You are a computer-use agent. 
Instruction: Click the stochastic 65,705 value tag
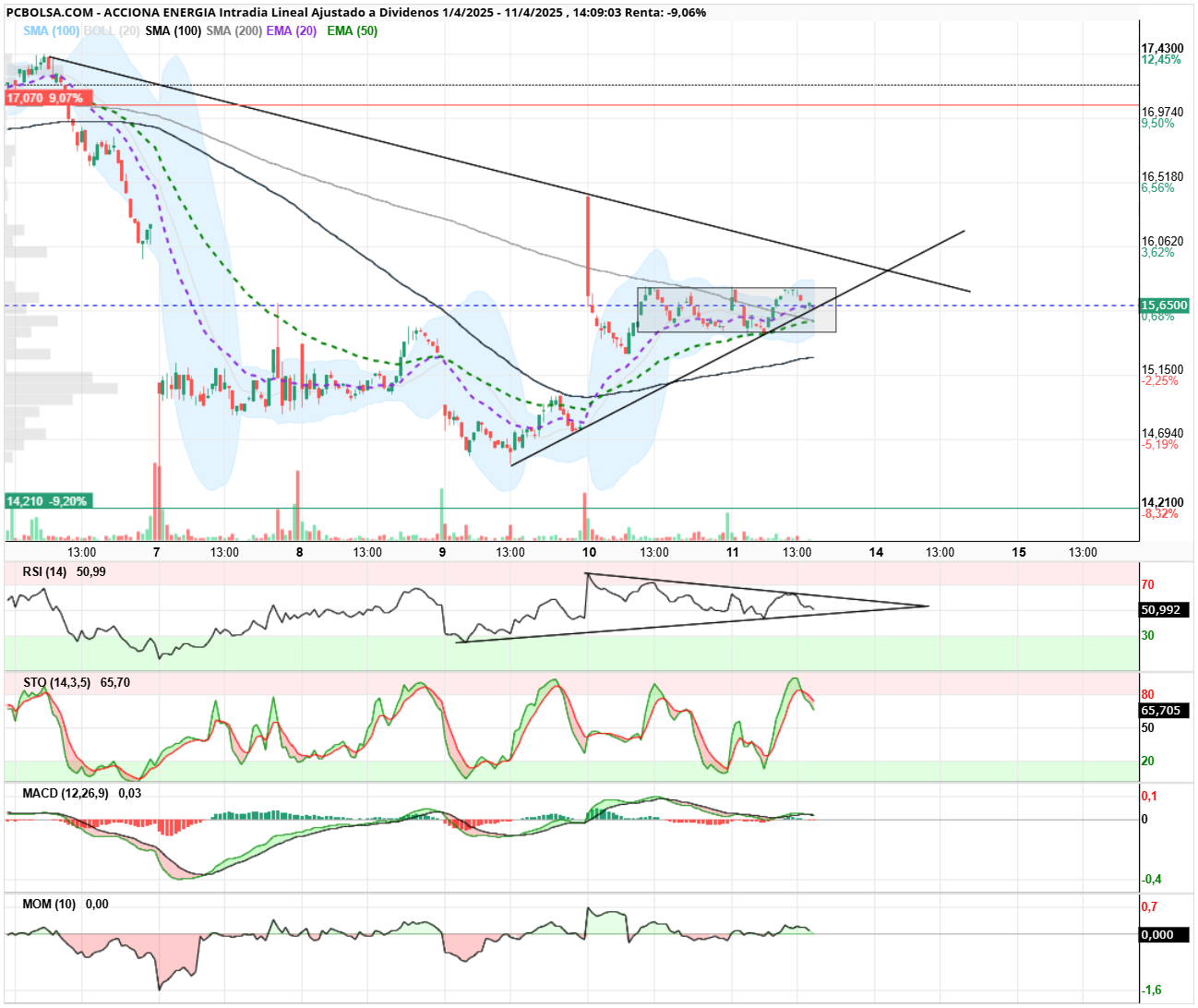point(1165,711)
